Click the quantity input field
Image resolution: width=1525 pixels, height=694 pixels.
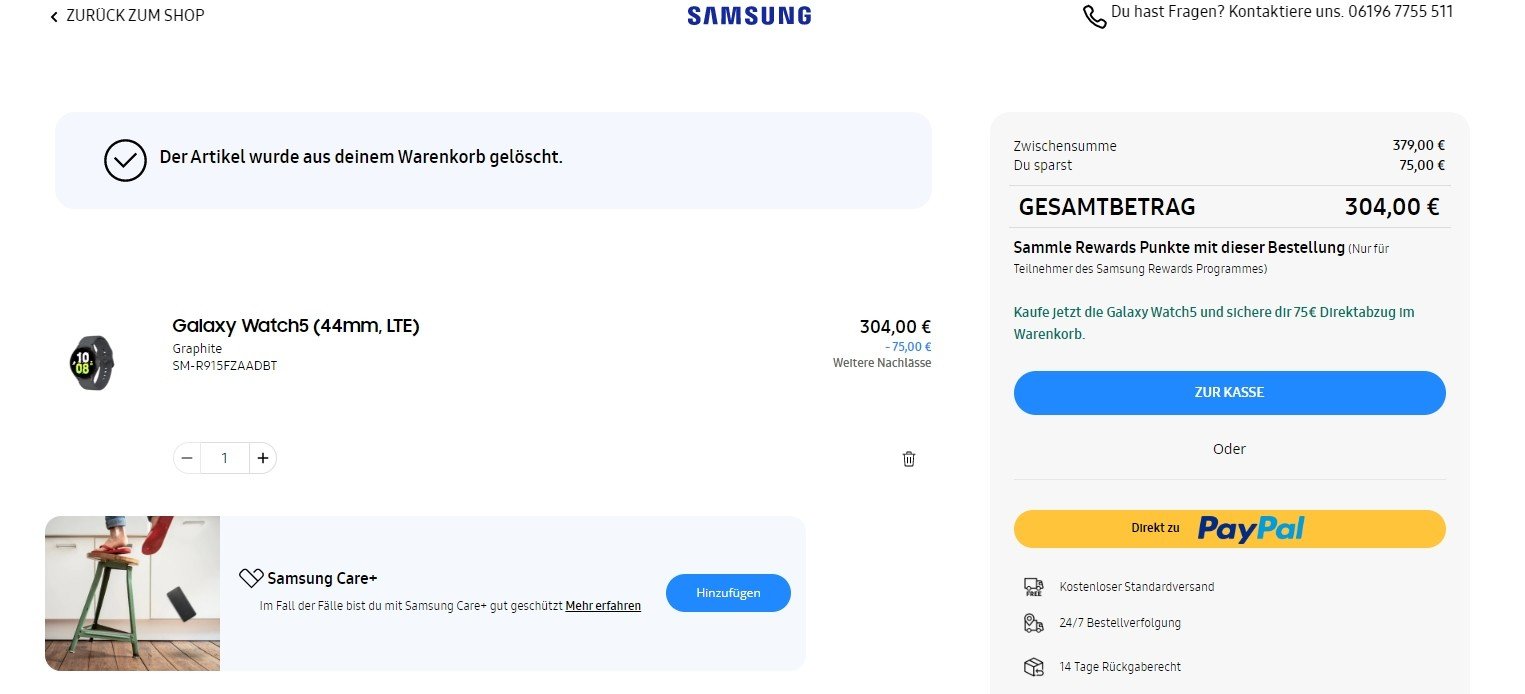click(225, 458)
